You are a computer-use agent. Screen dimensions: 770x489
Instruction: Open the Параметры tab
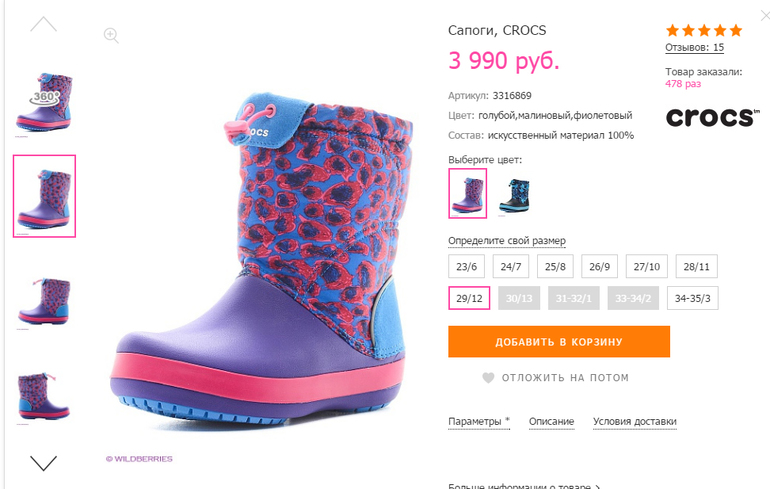point(476,422)
